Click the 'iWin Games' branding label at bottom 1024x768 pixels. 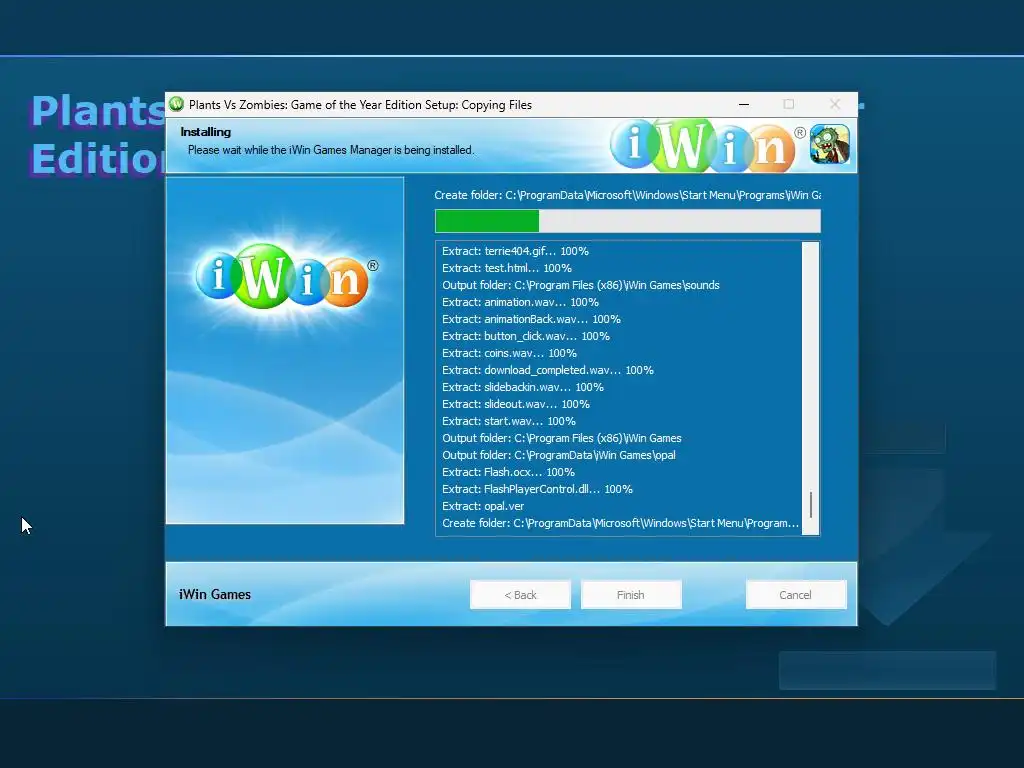tap(215, 594)
